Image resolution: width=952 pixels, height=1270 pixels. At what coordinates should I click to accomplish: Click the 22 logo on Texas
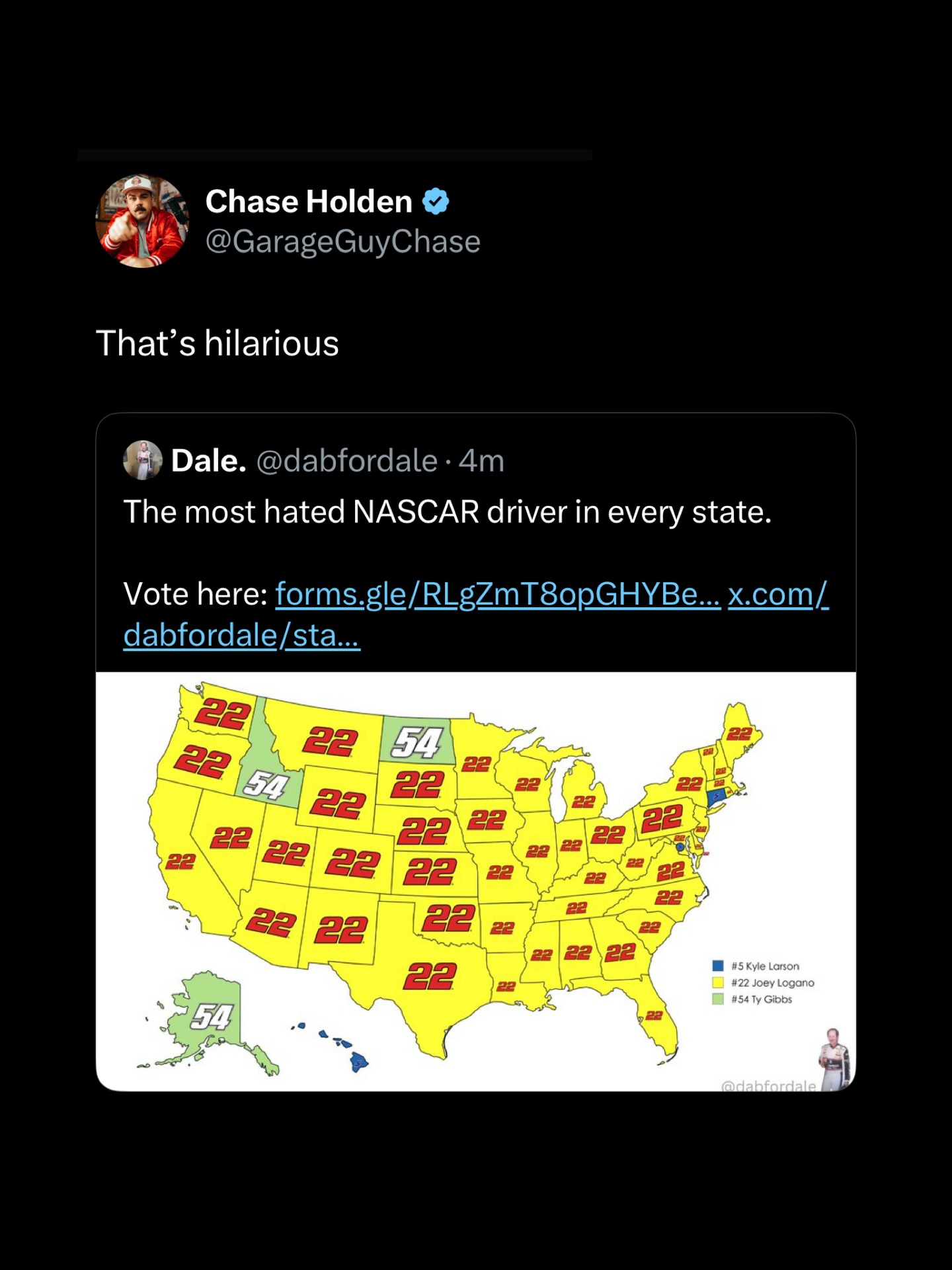(x=430, y=976)
